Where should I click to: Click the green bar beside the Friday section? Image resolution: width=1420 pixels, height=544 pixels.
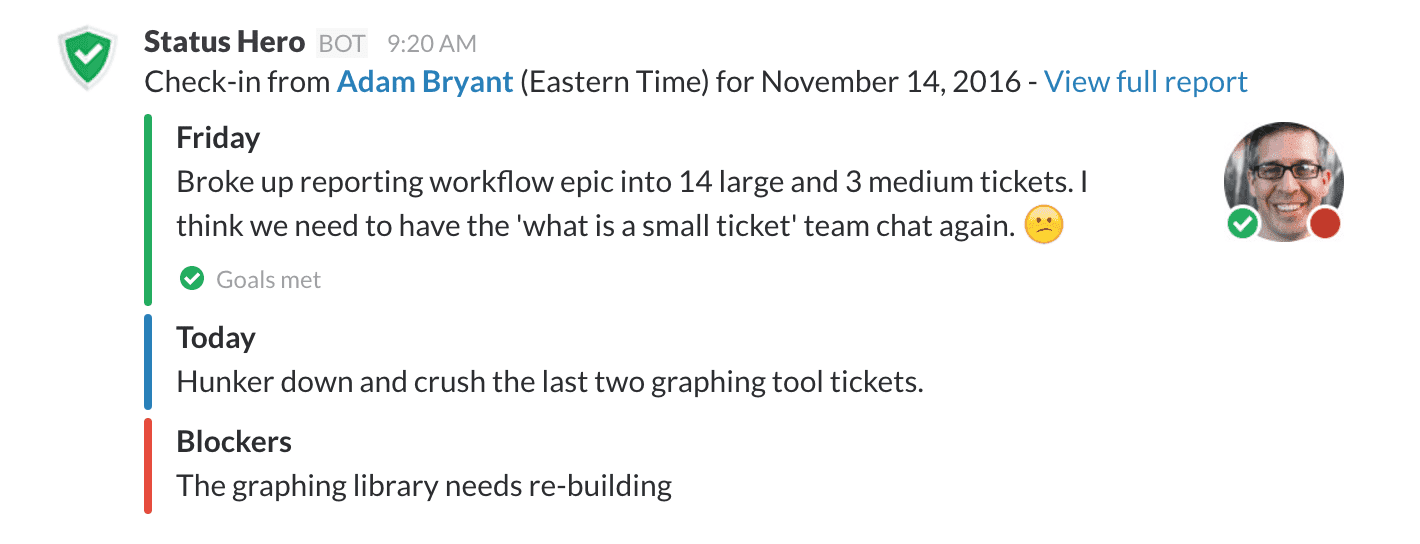(x=148, y=210)
